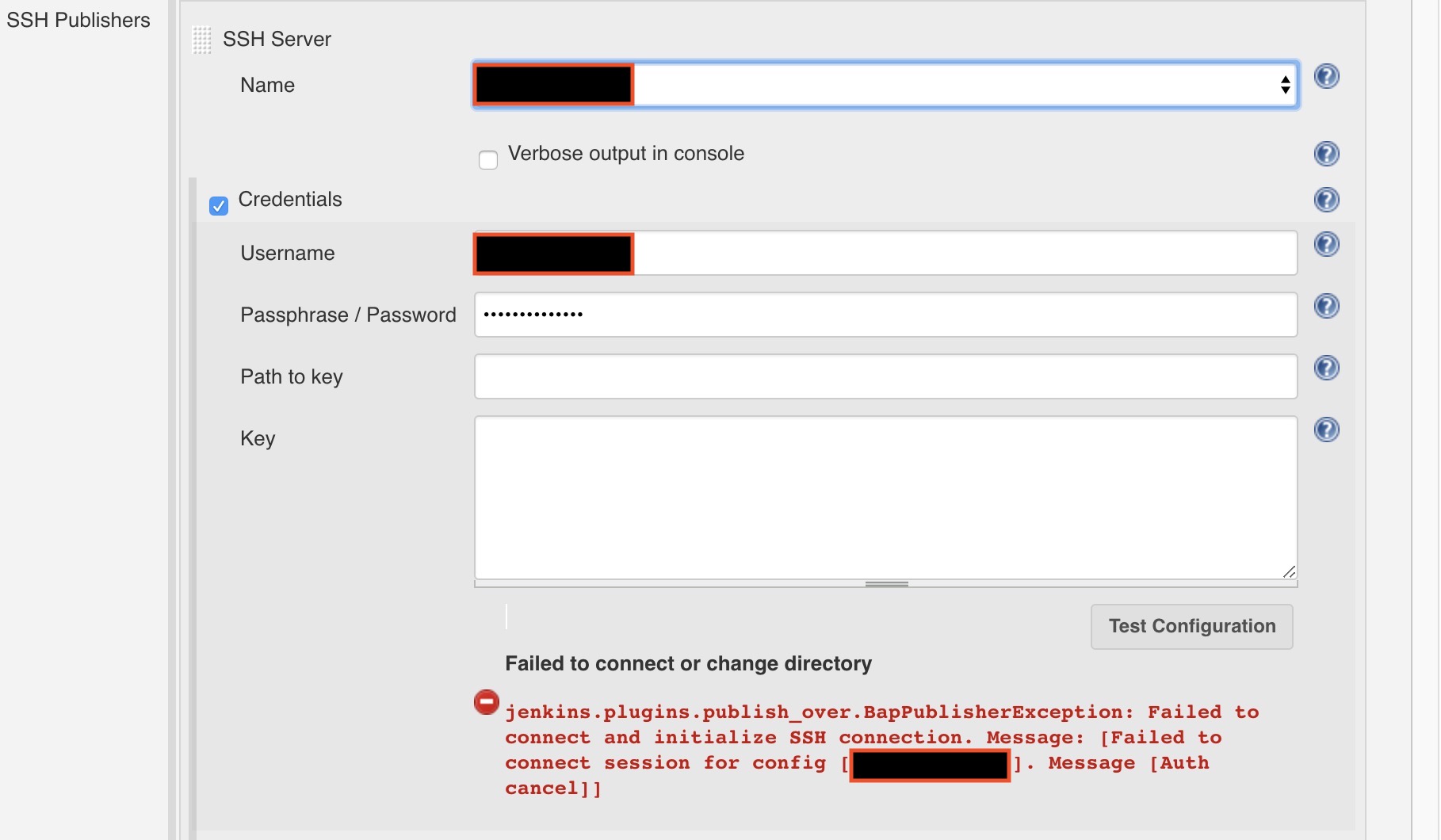The image size is (1441, 840).
Task: Enable Verbose output in console checkbox
Action: pos(488,160)
